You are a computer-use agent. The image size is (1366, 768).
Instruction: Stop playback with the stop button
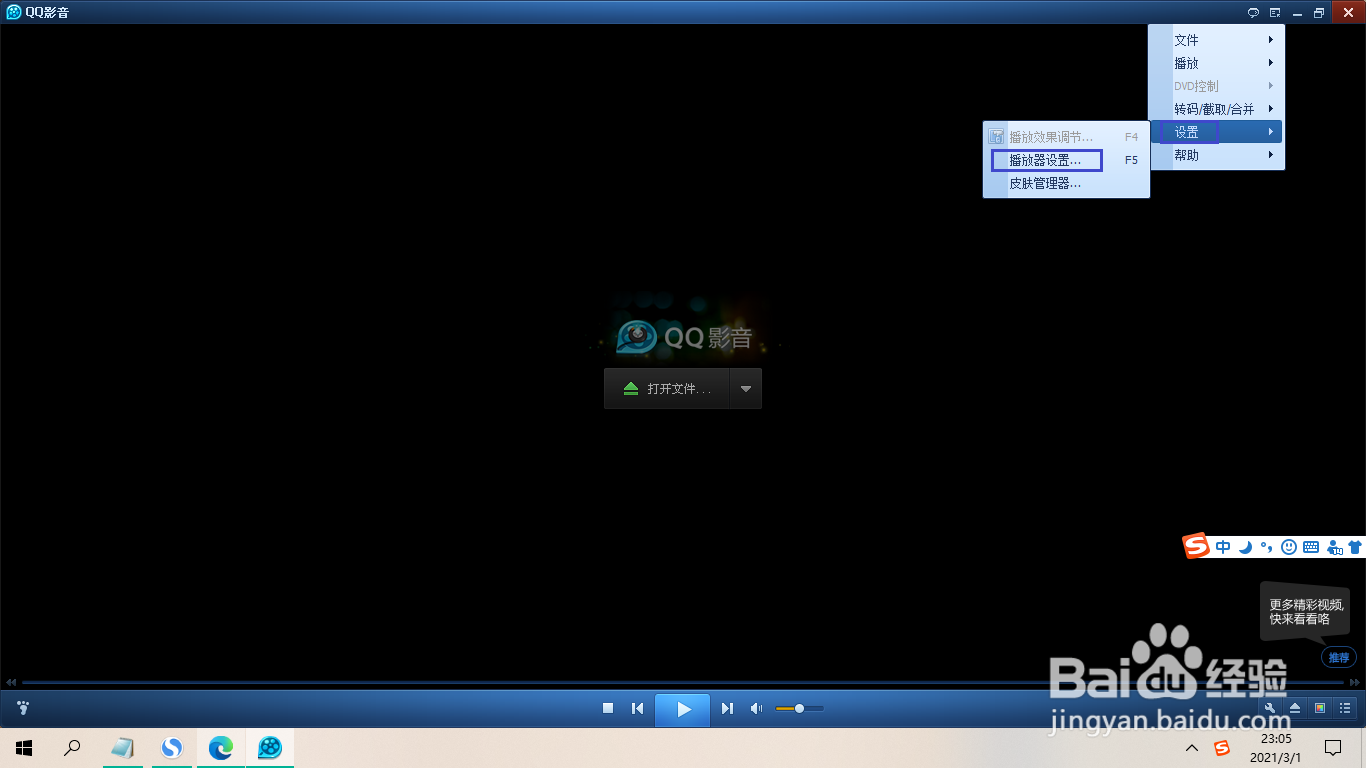coord(607,708)
